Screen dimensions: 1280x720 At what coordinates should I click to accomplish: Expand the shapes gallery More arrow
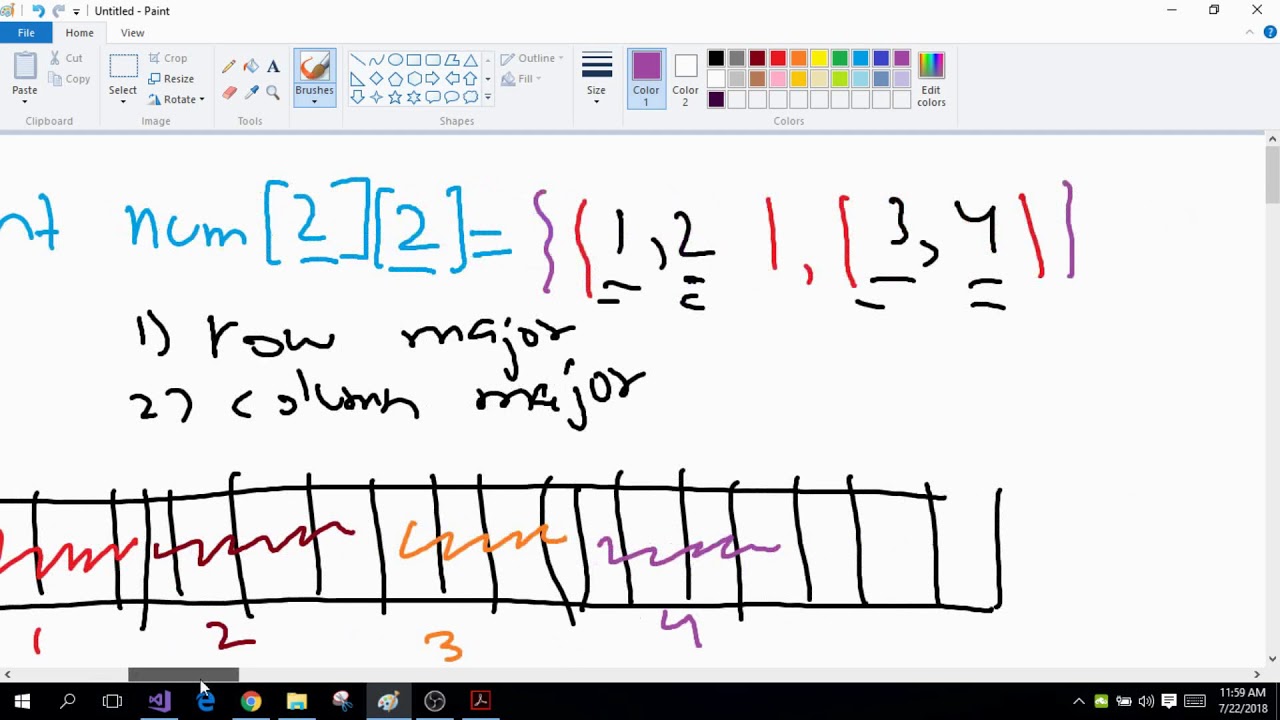[488, 97]
